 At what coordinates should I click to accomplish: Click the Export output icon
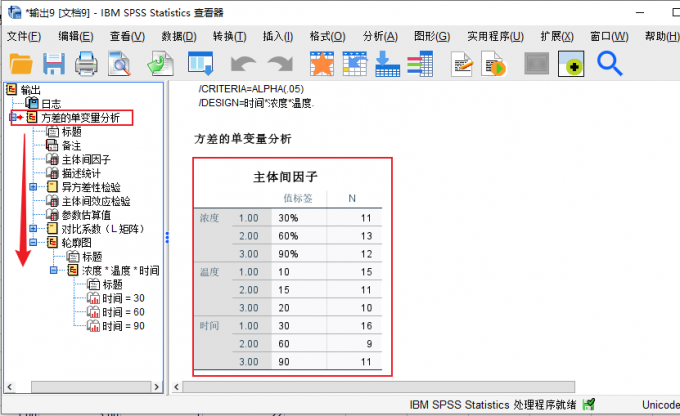click(x=160, y=64)
